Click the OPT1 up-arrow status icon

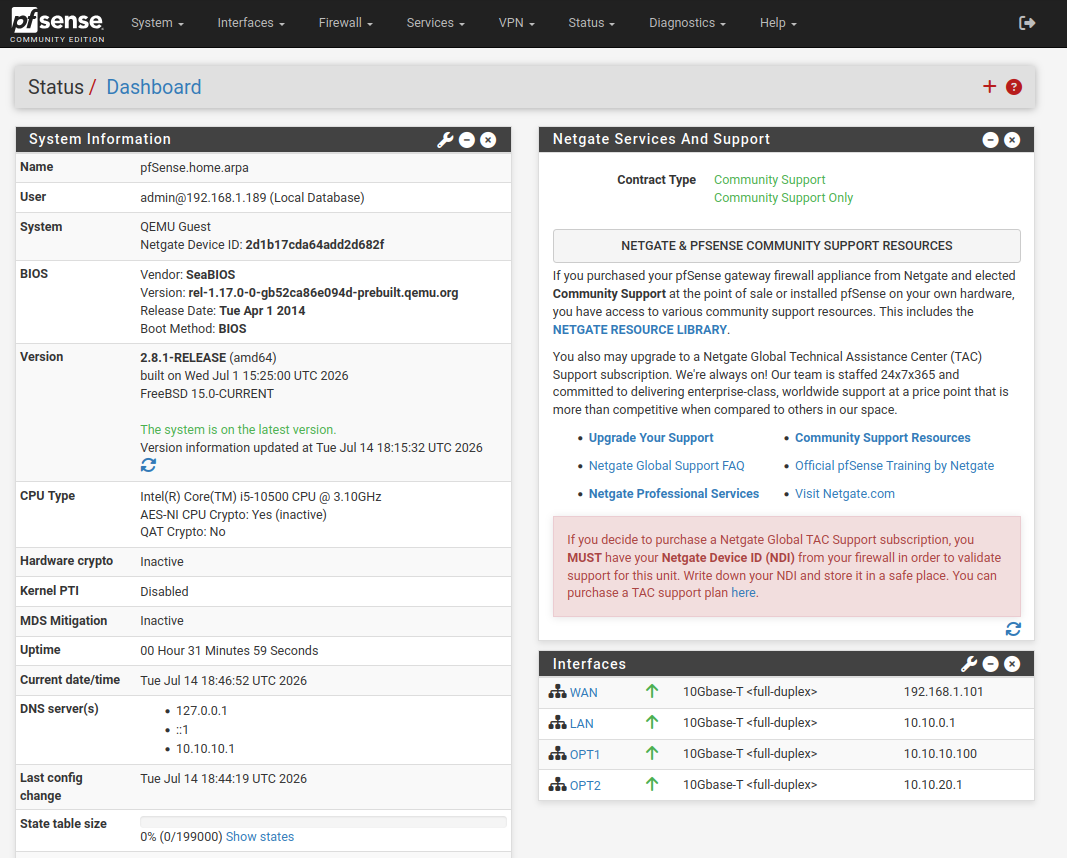point(652,753)
